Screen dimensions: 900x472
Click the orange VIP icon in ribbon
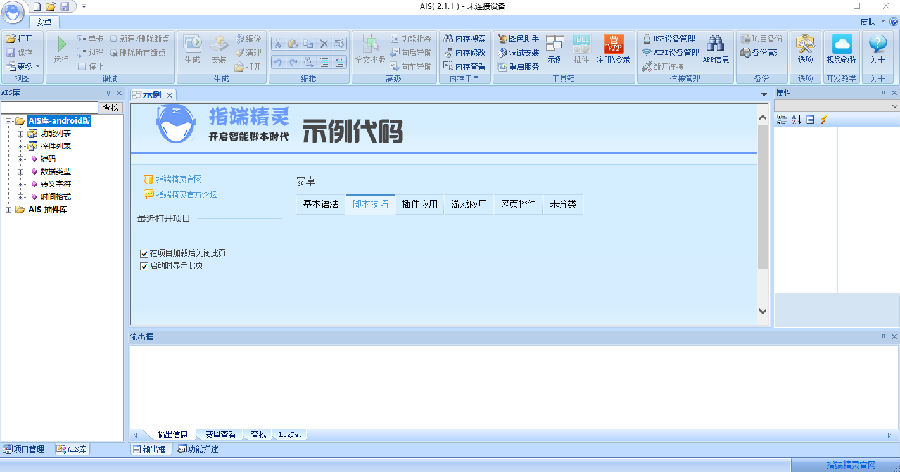(x=613, y=44)
